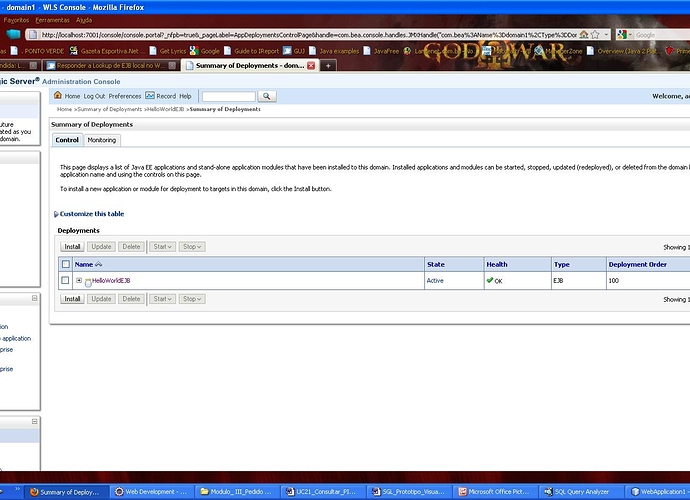
Task: Open Web Development taskbar item
Action: tap(151, 492)
